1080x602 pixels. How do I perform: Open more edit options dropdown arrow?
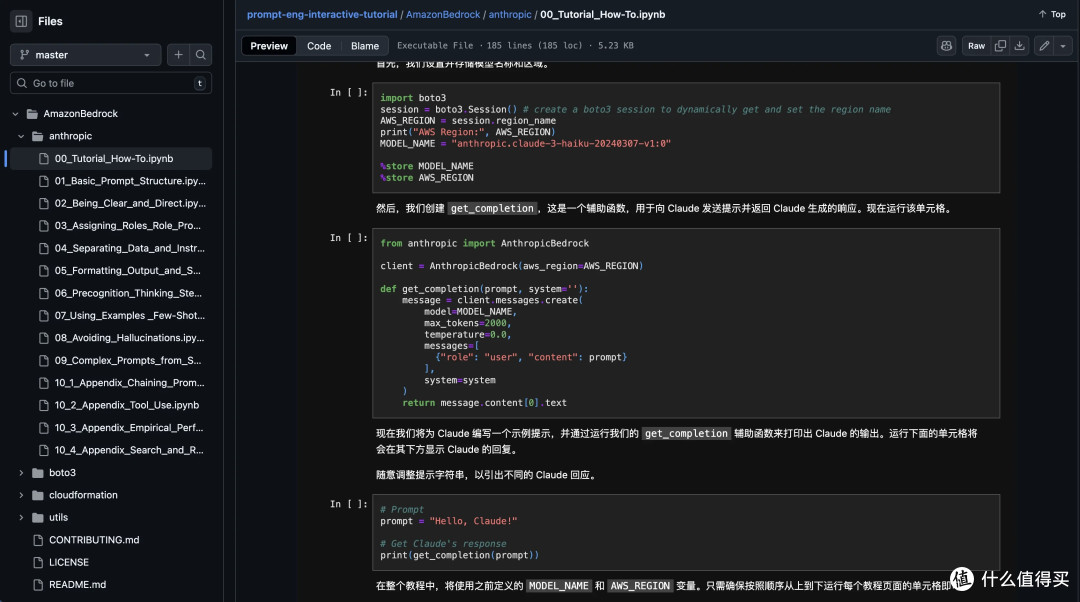1063,46
